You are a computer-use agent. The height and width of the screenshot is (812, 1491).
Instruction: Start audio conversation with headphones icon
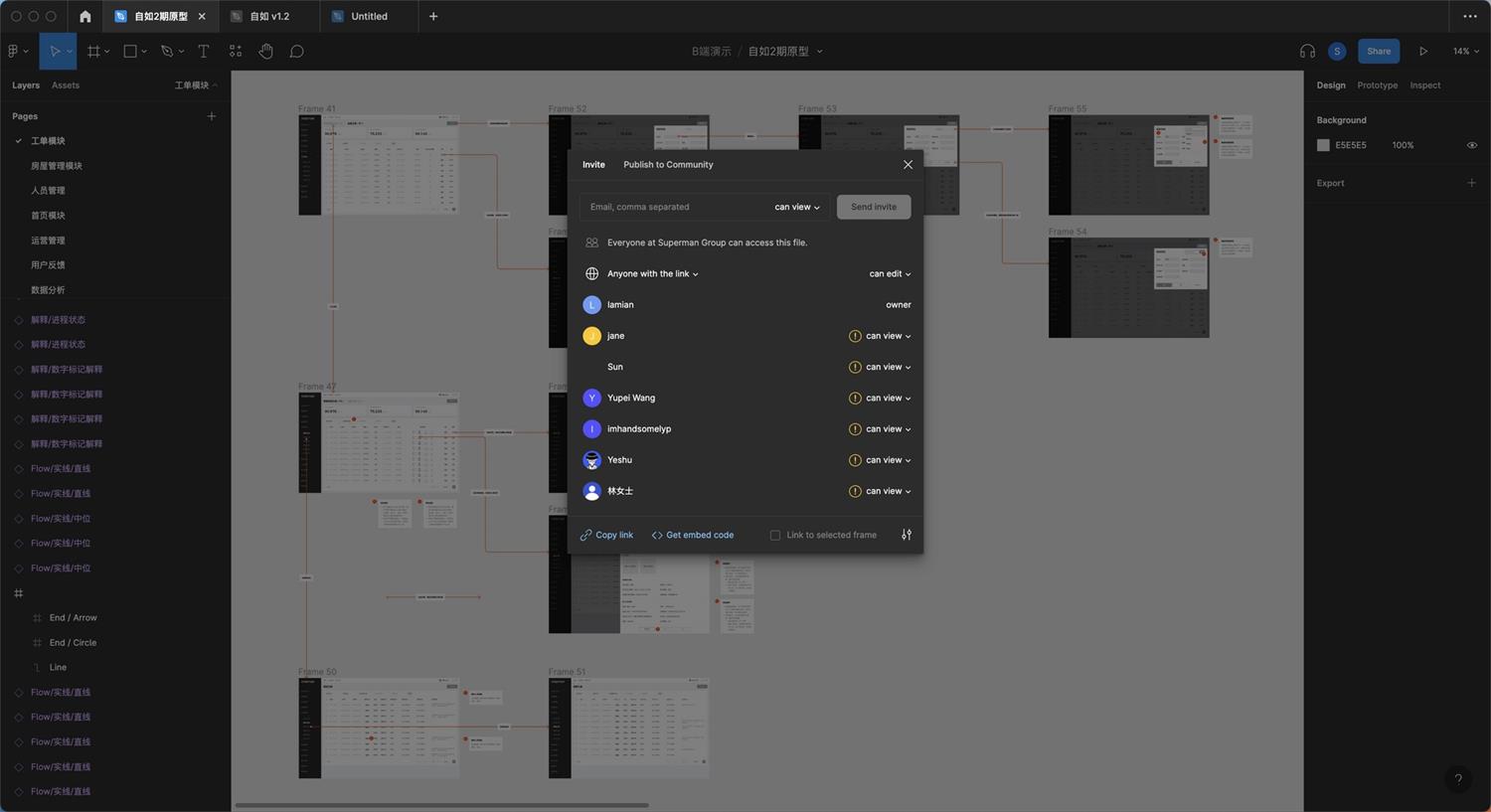1307,51
